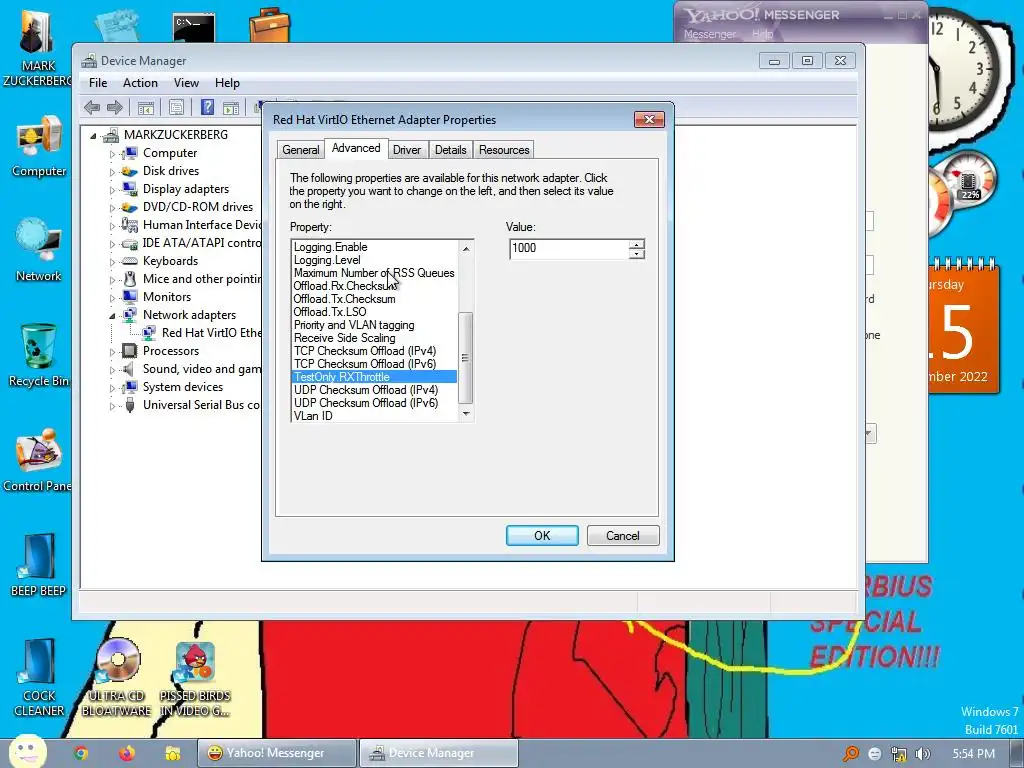Click OK in the adapter properties dialog
1024x768 pixels.
[542, 536]
